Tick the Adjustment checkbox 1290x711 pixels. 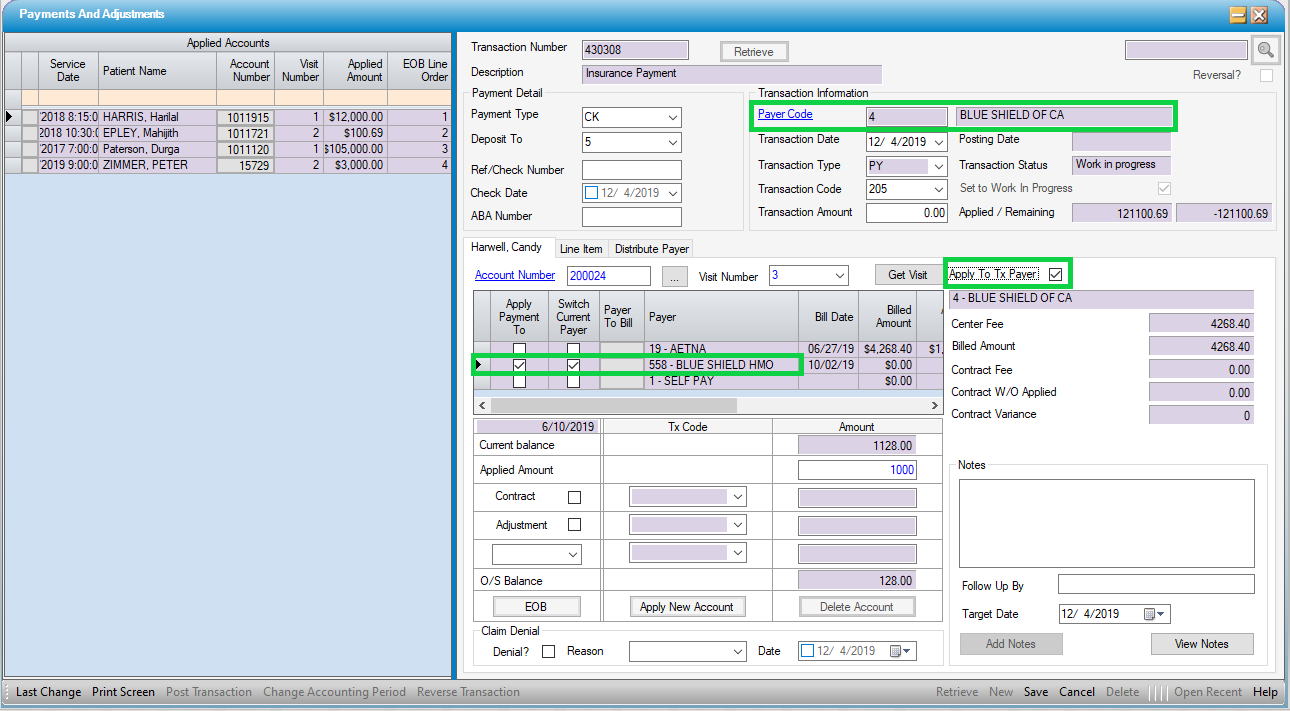pyautogui.click(x=574, y=525)
